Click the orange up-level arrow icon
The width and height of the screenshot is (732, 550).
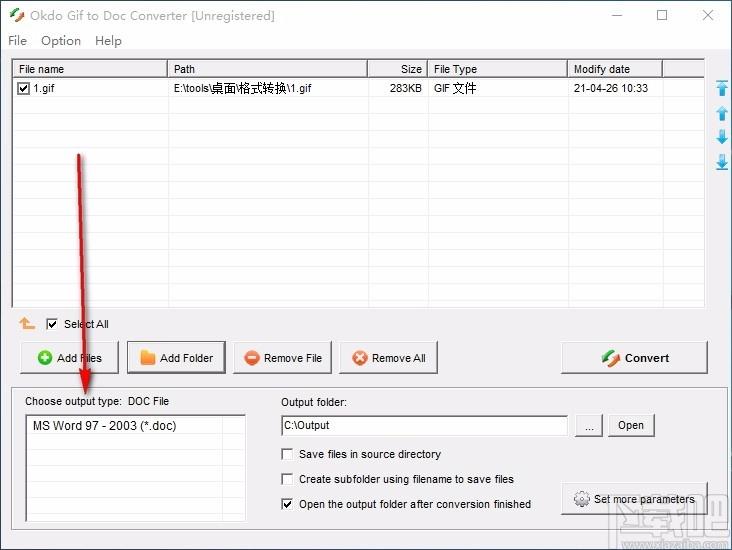[27, 323]
